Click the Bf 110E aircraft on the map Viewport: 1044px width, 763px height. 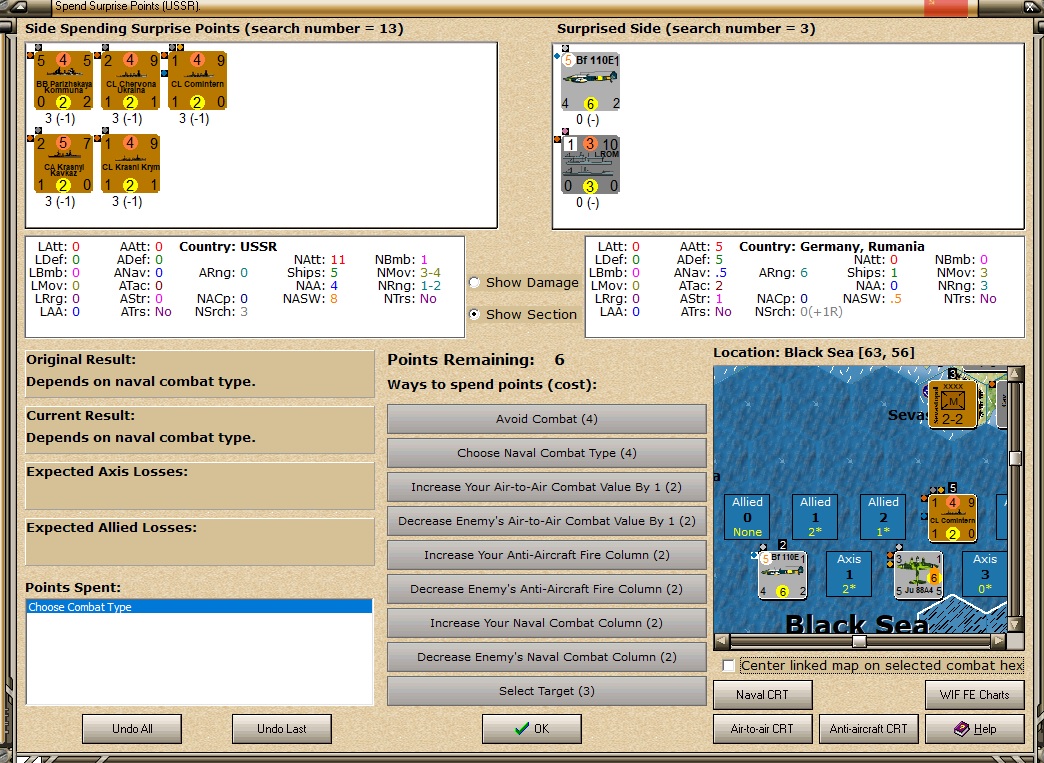click(x=783, y=575)
